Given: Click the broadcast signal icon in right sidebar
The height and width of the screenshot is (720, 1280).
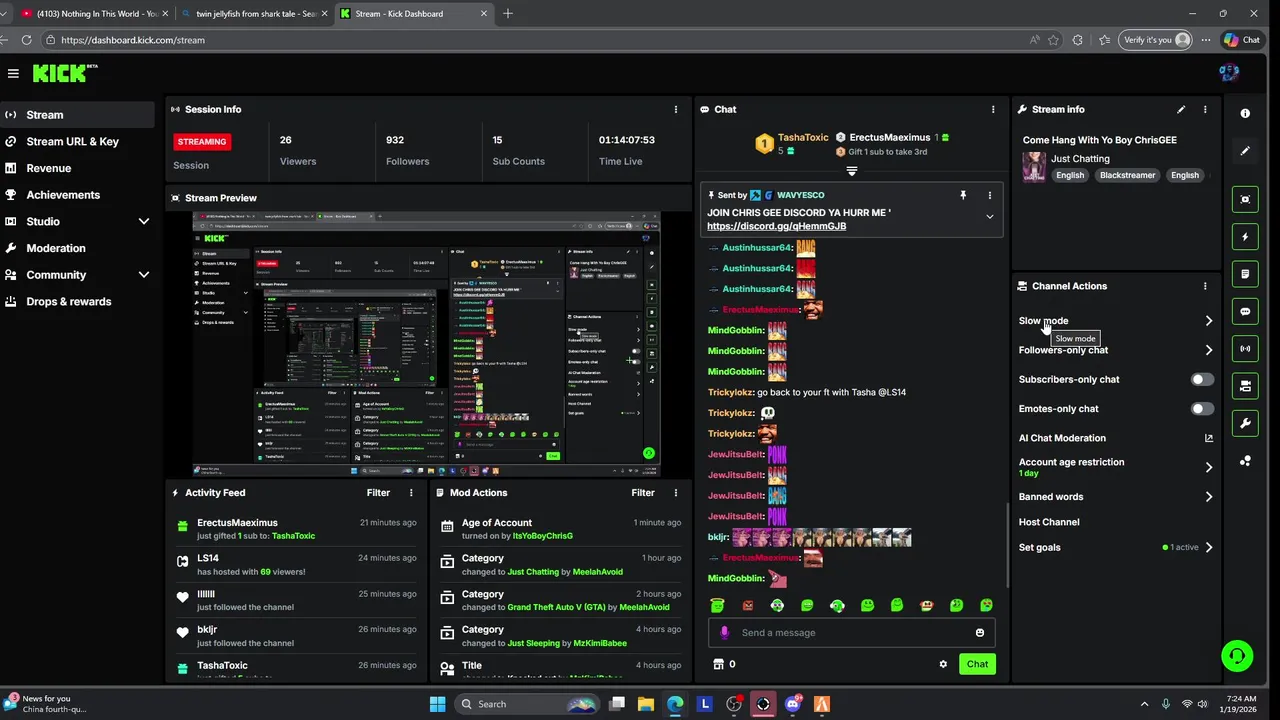Looking at the screenshot, I should click(1245, 349).
